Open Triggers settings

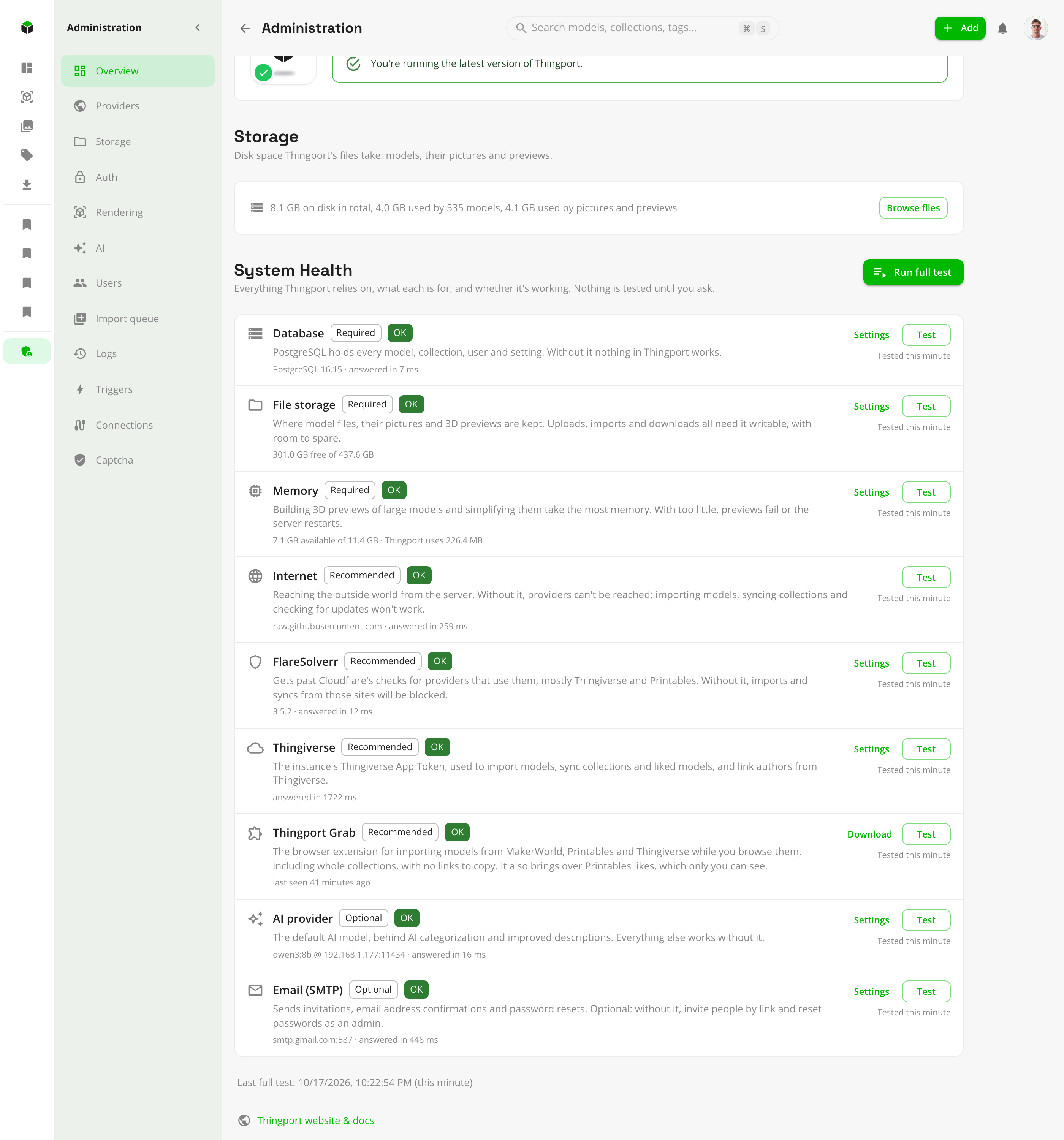[x=138, y=389]
